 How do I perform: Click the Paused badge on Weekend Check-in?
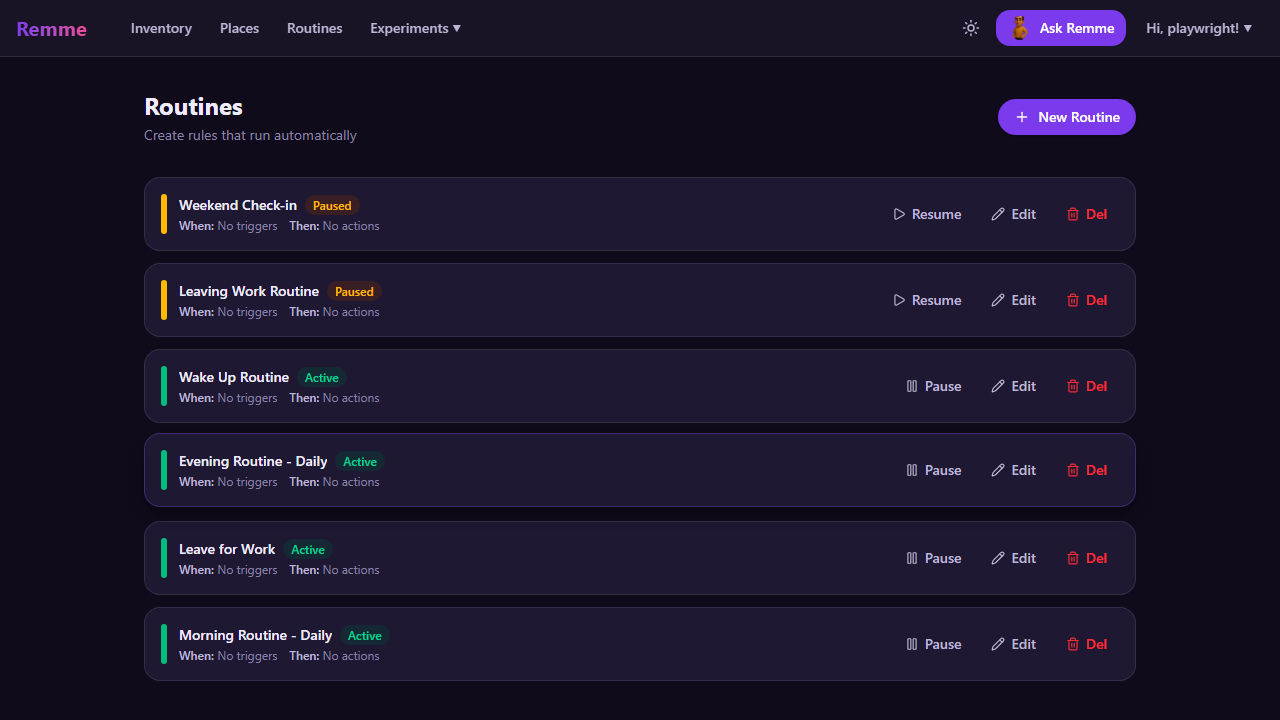(x=332, y=206)
